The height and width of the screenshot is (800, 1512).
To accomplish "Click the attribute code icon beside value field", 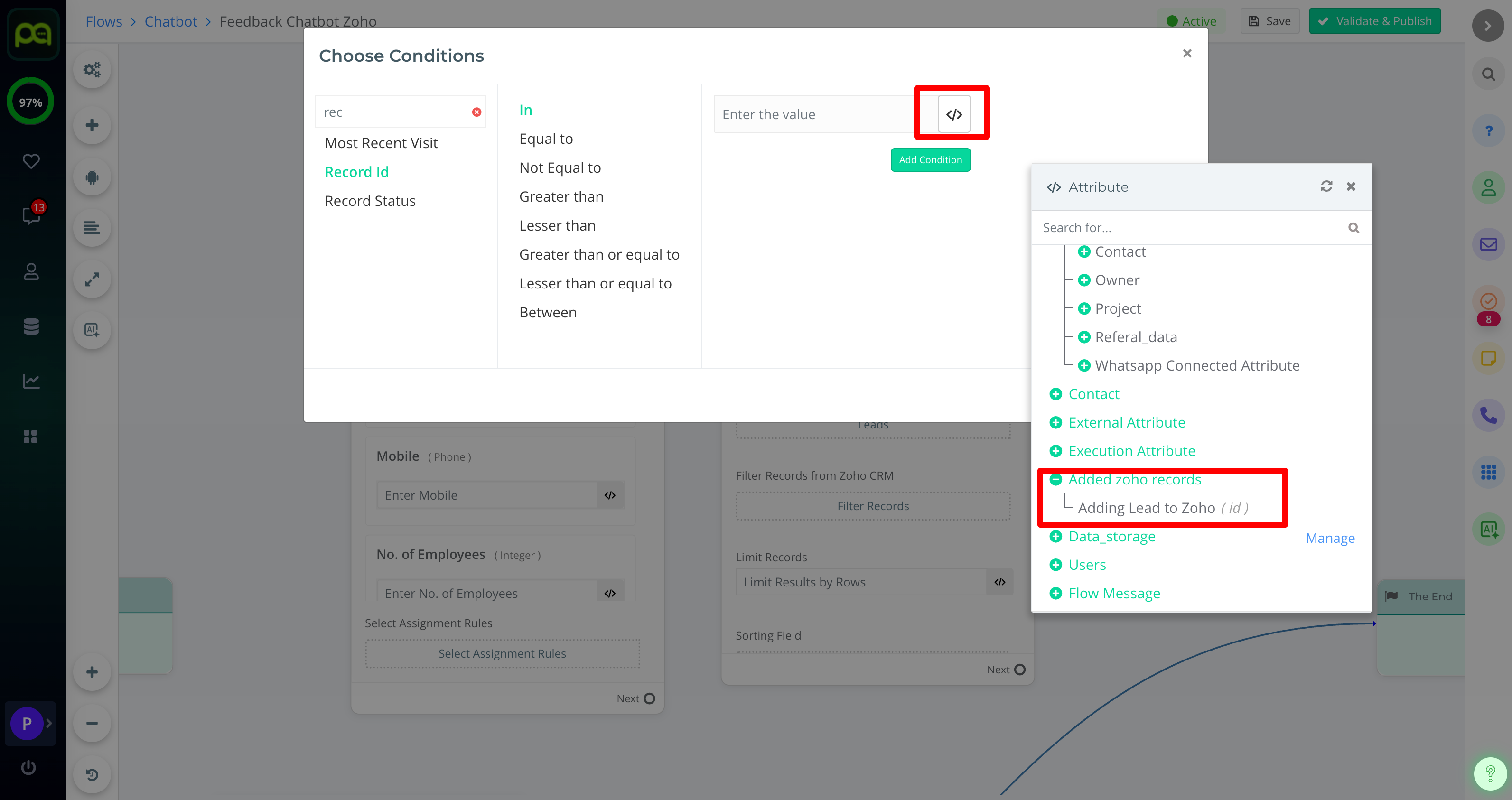I will 954,114.
